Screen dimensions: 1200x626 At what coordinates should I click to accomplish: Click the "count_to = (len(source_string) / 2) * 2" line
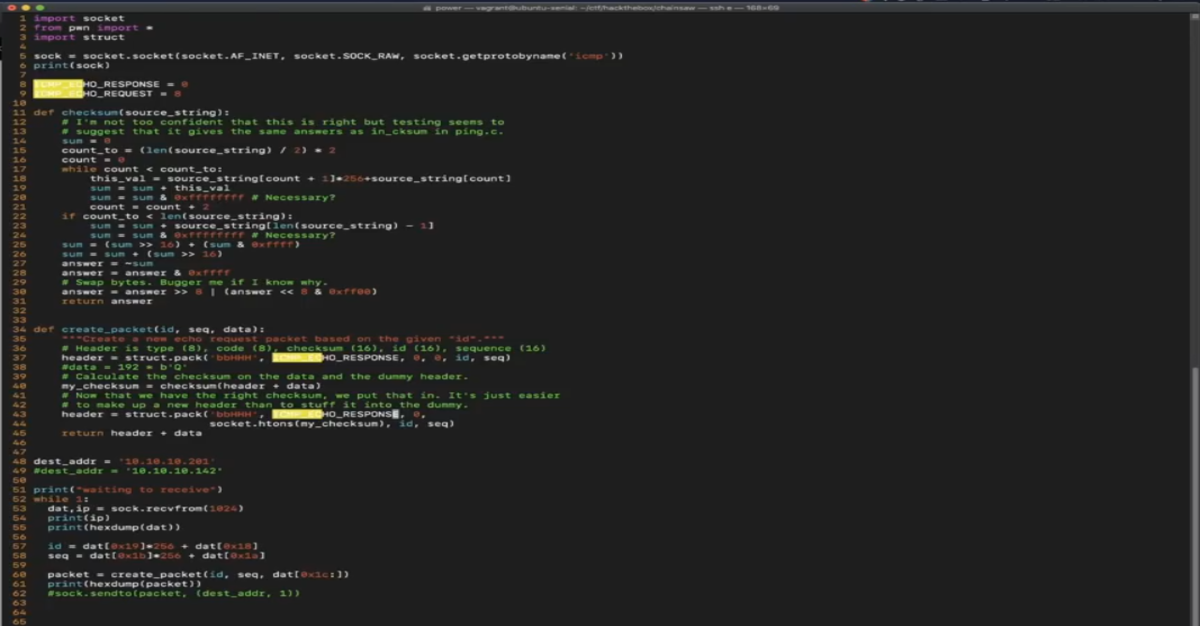click(198, 150)
